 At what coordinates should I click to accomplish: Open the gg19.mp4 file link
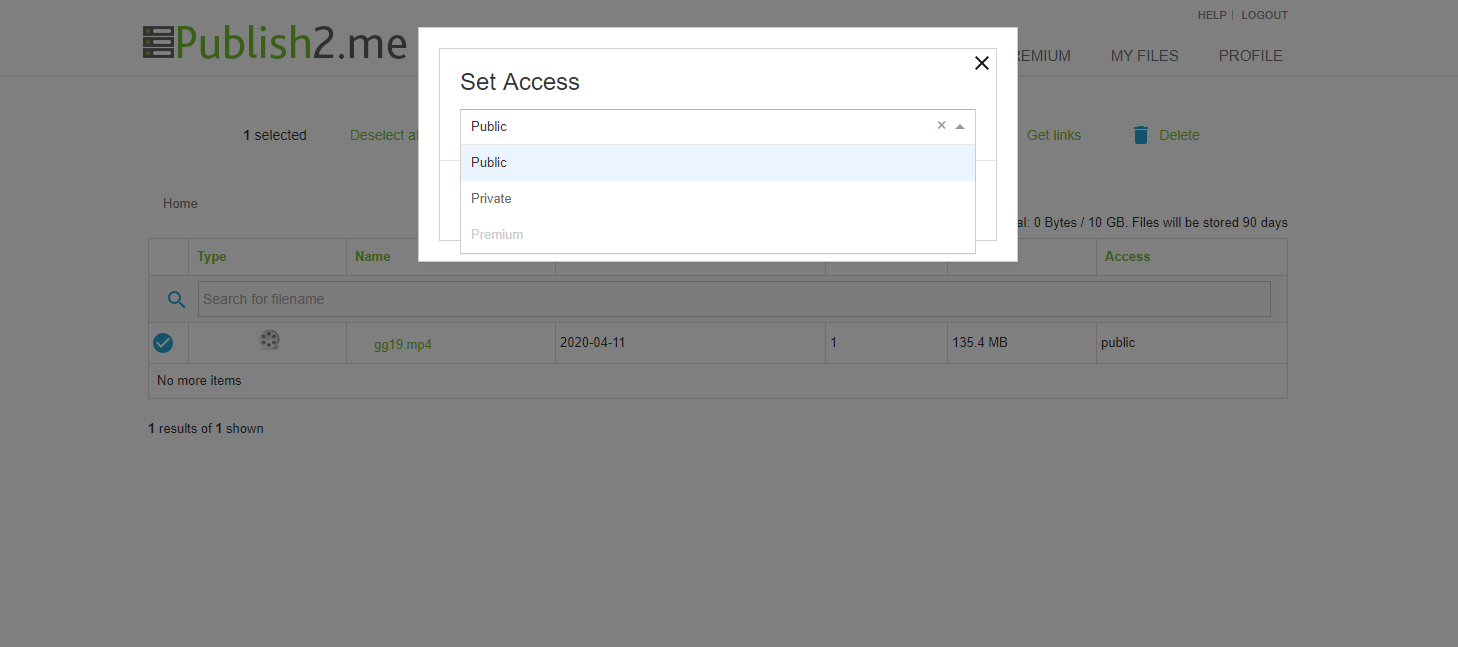403,344
